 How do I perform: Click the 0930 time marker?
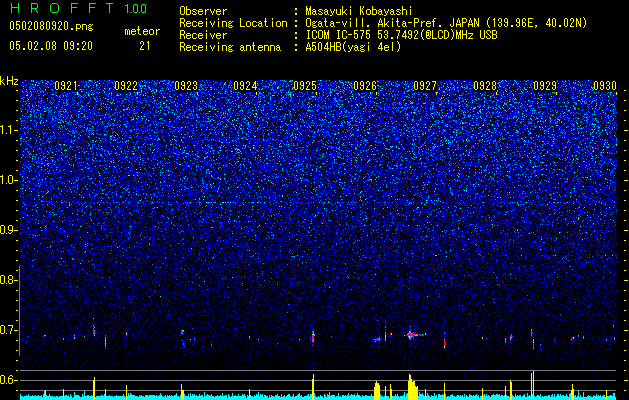pyautogui.click(x=605, y=86)
